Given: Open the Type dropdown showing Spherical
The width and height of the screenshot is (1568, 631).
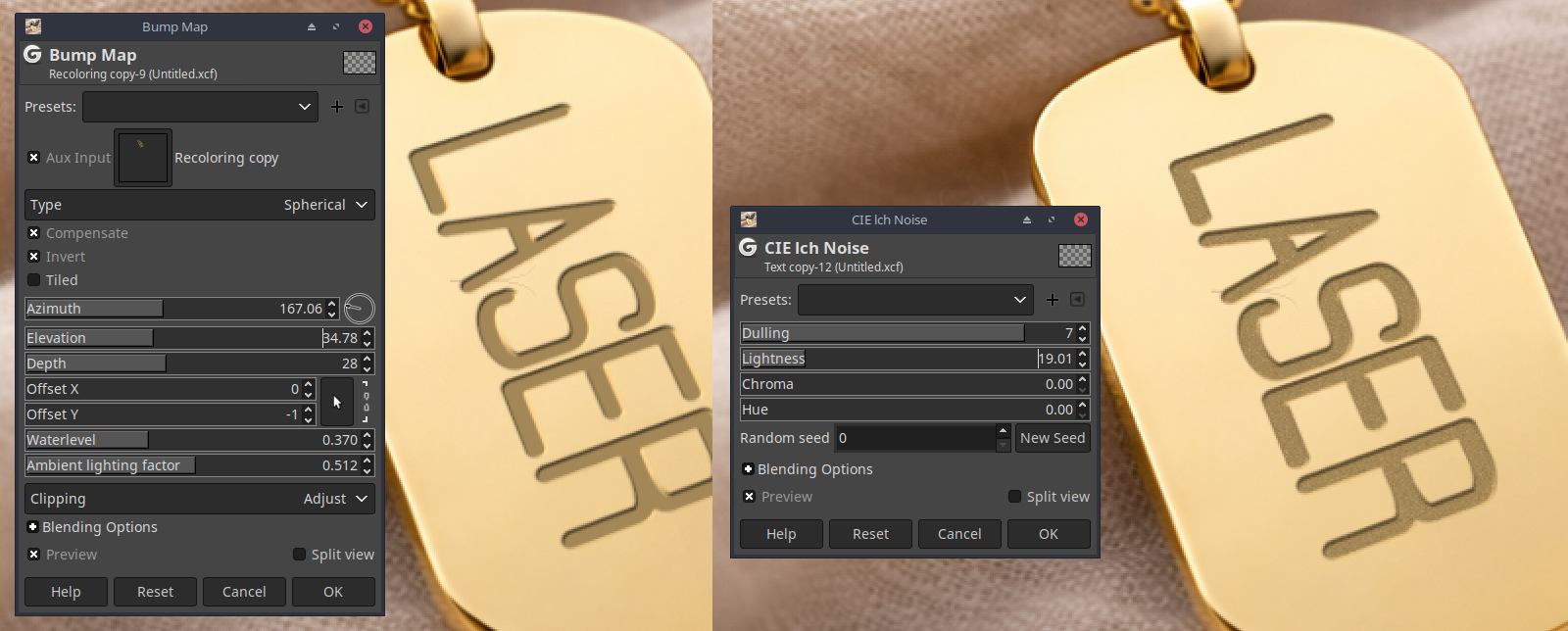Looking at the screenshot, I should point(200,205).
